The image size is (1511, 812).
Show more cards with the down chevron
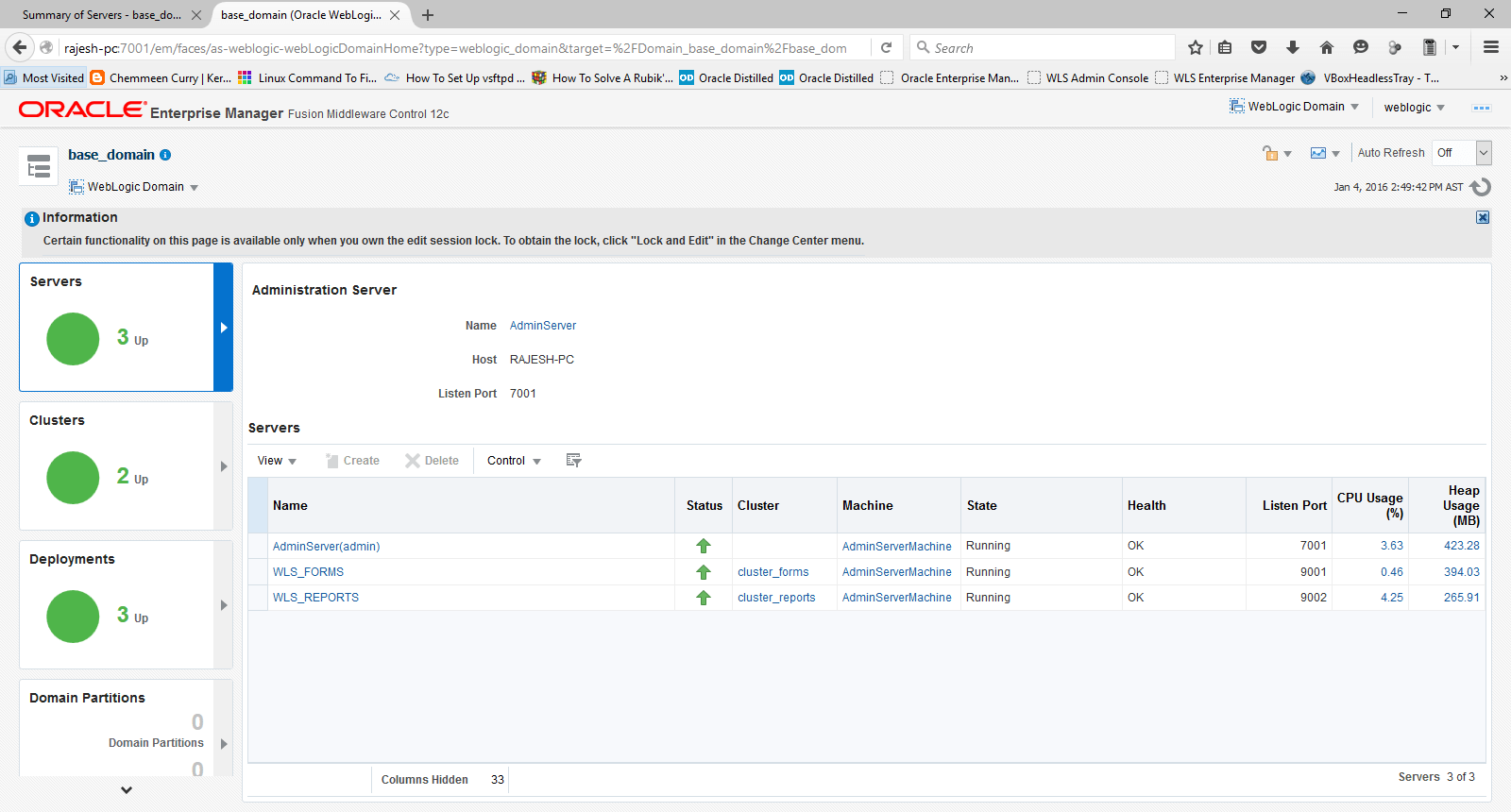[127, 789]
